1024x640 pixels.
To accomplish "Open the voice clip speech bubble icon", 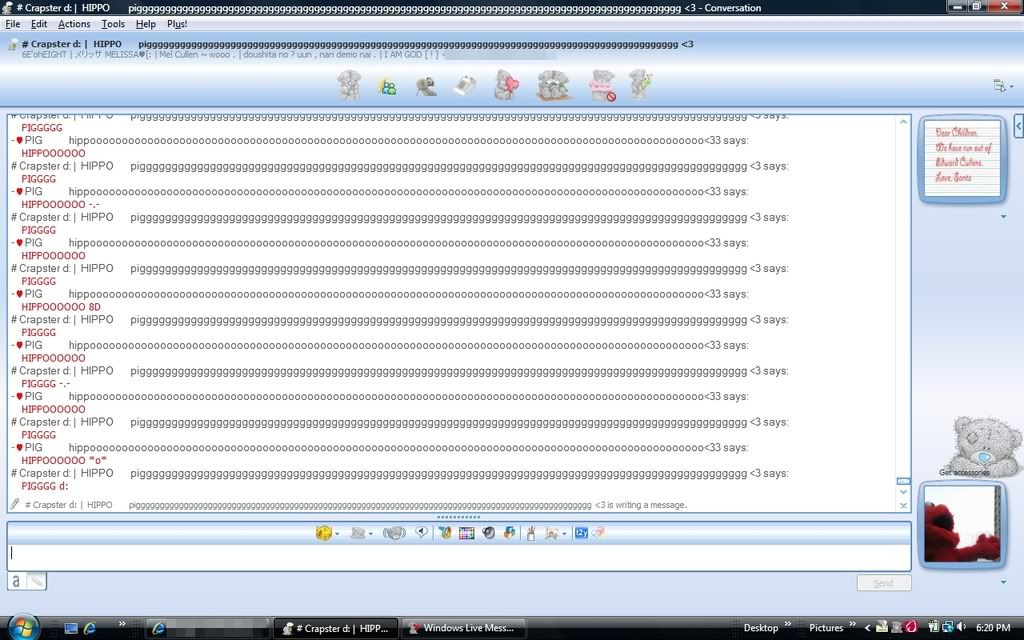I will (421, 533).
